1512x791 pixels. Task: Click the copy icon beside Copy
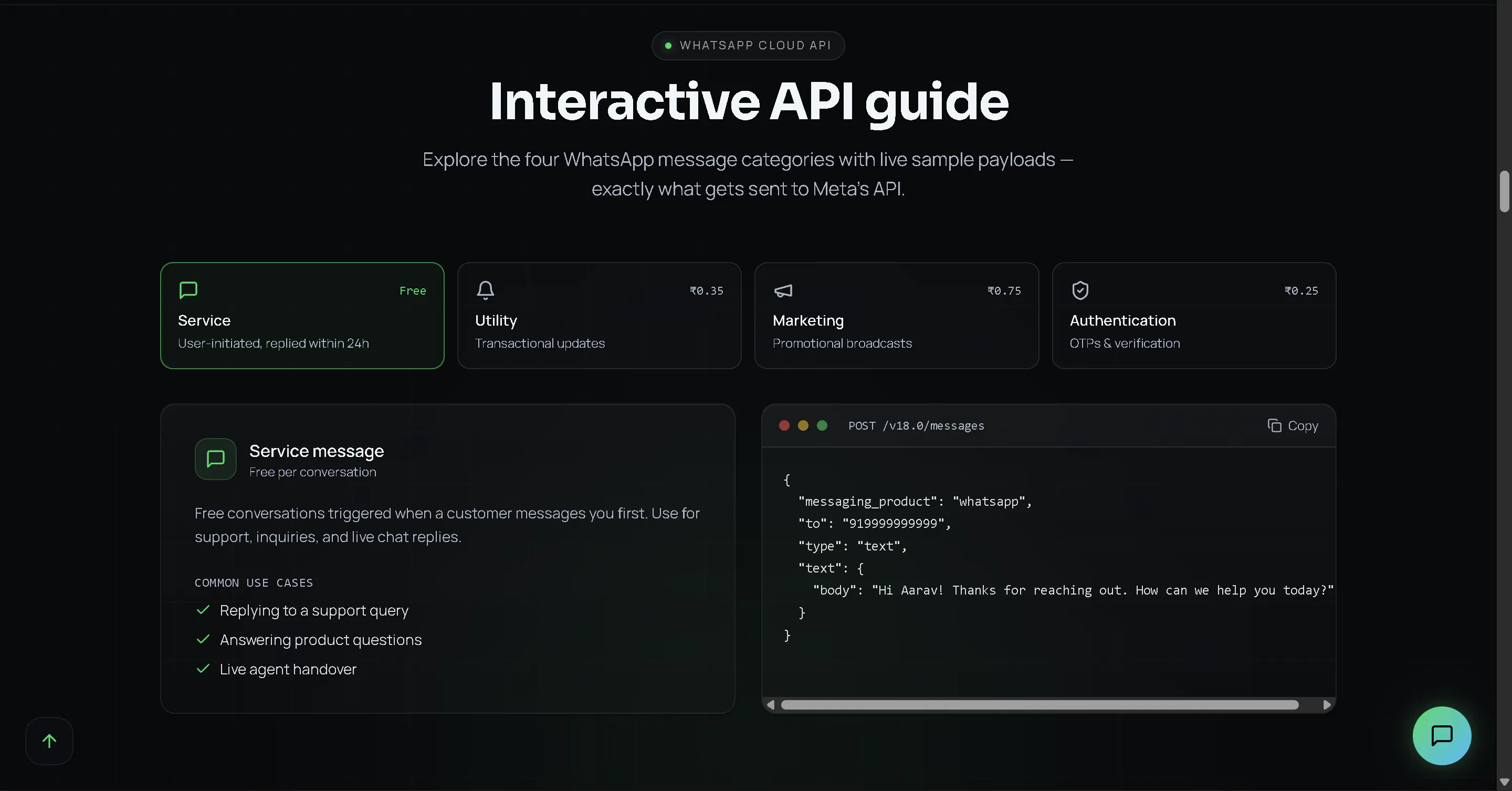1274,425
